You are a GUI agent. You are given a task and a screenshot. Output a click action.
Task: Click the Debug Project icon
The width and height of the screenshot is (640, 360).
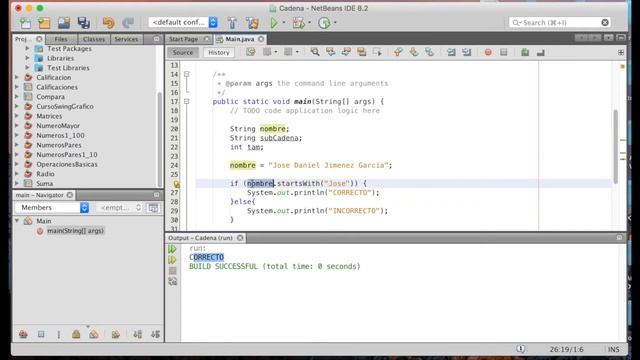click(298, 23)
